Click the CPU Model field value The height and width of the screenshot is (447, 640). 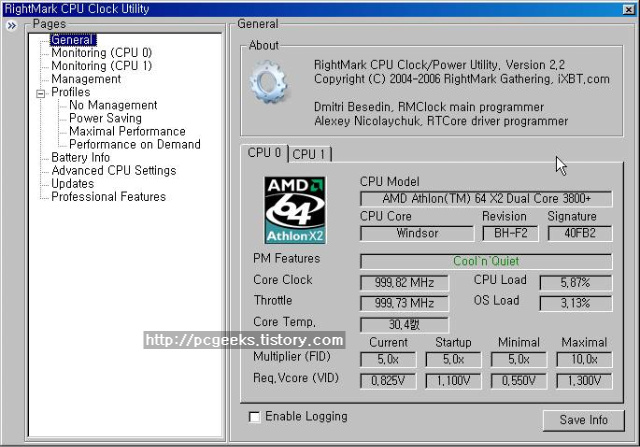[486, 199]
